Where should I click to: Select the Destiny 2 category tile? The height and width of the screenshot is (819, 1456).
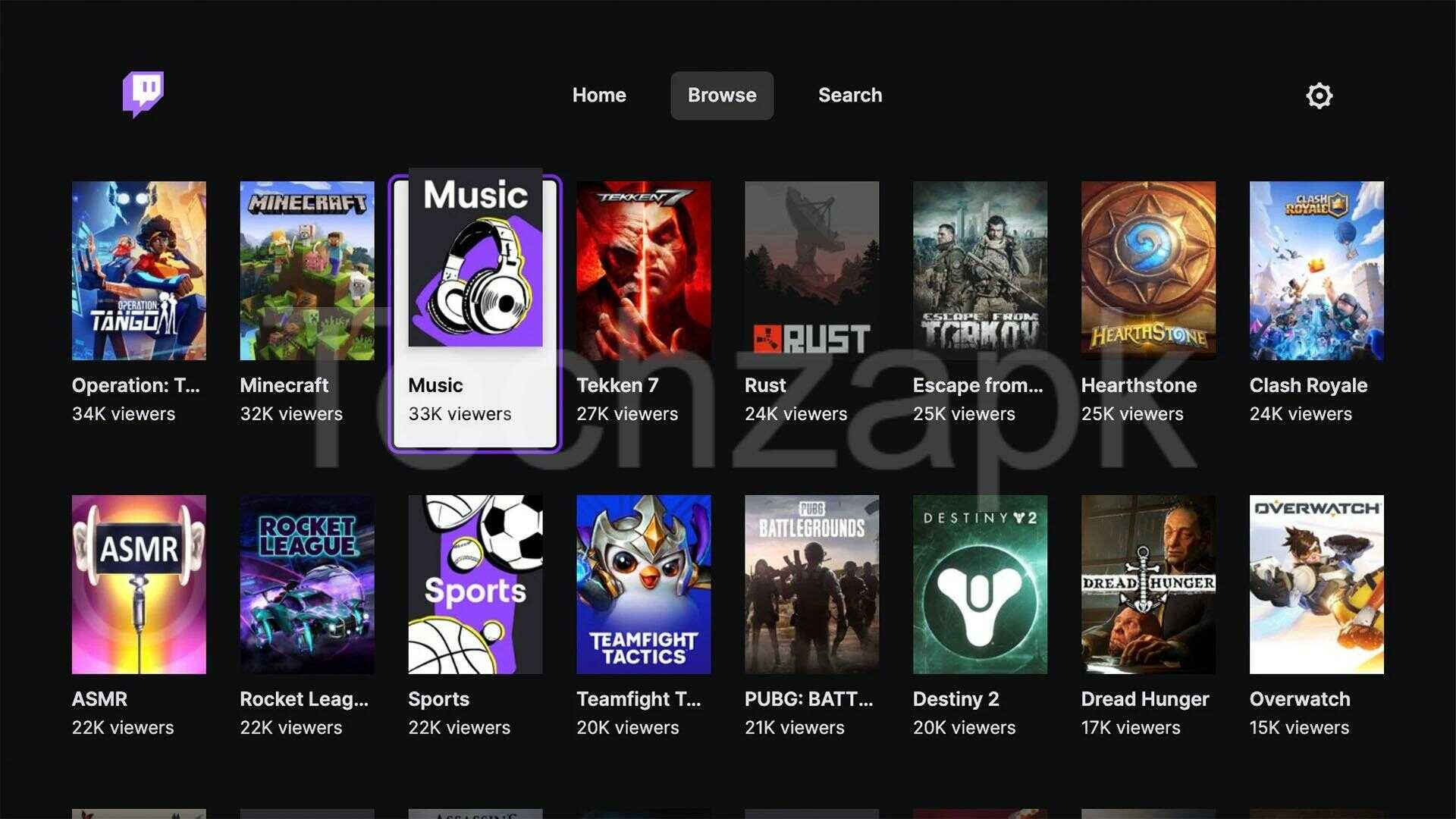pos(980,583)
